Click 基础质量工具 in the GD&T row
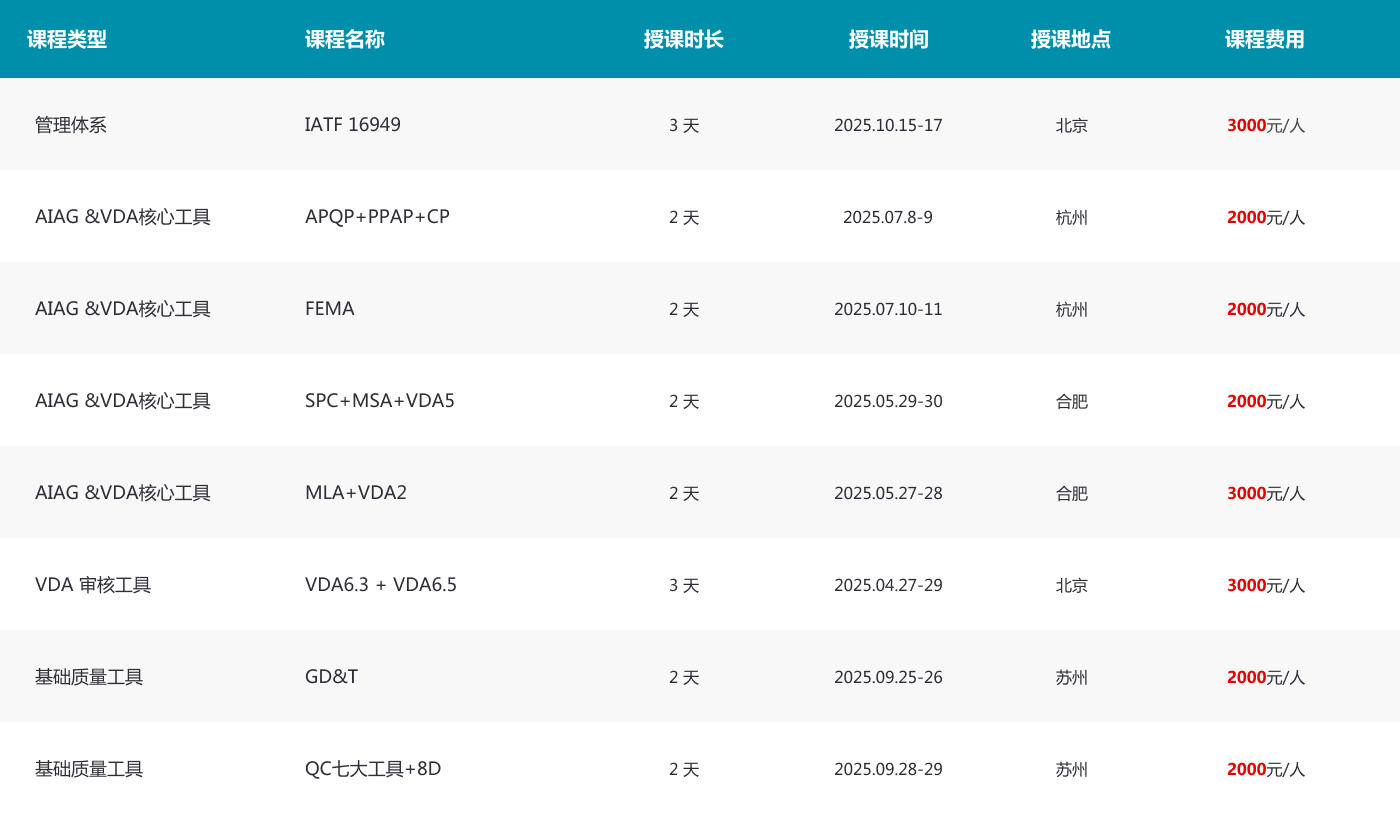 pos(89,677)
